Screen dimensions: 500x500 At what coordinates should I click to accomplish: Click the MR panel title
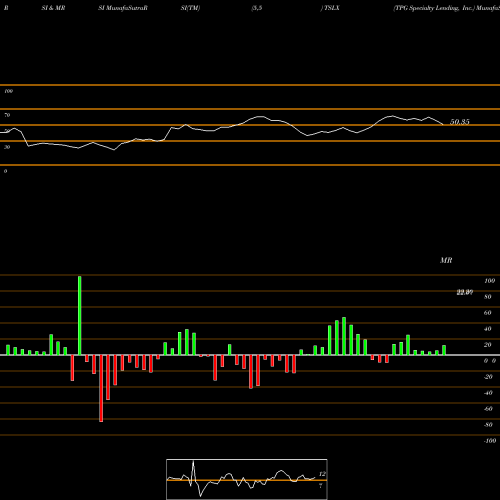tap(446, 260)
